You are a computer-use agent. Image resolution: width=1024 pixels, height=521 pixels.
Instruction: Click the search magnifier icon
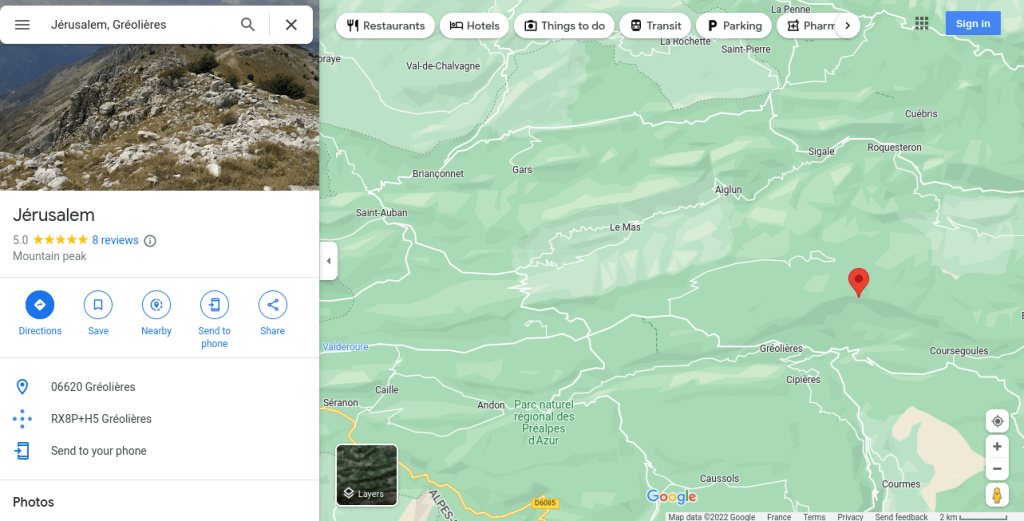(248, 24)
